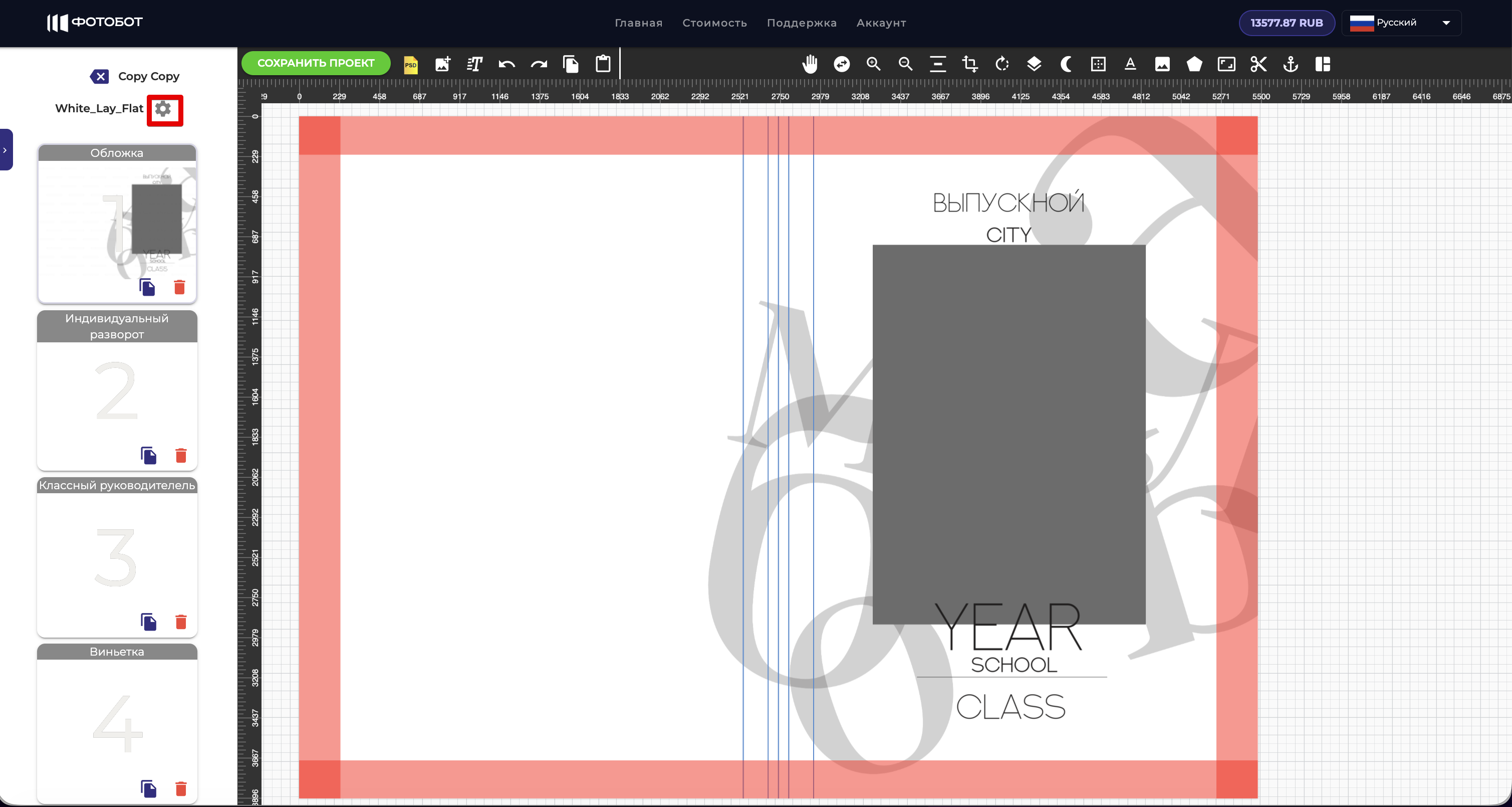Duplicate the Индивидуальный разворот page
Screen dimensions: 1512x807
click(148, 455)
